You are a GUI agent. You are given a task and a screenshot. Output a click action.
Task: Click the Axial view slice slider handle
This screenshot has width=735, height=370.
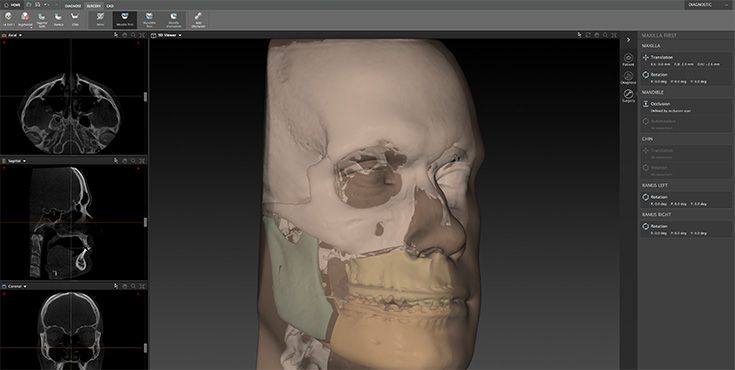[x=145, y=97]
